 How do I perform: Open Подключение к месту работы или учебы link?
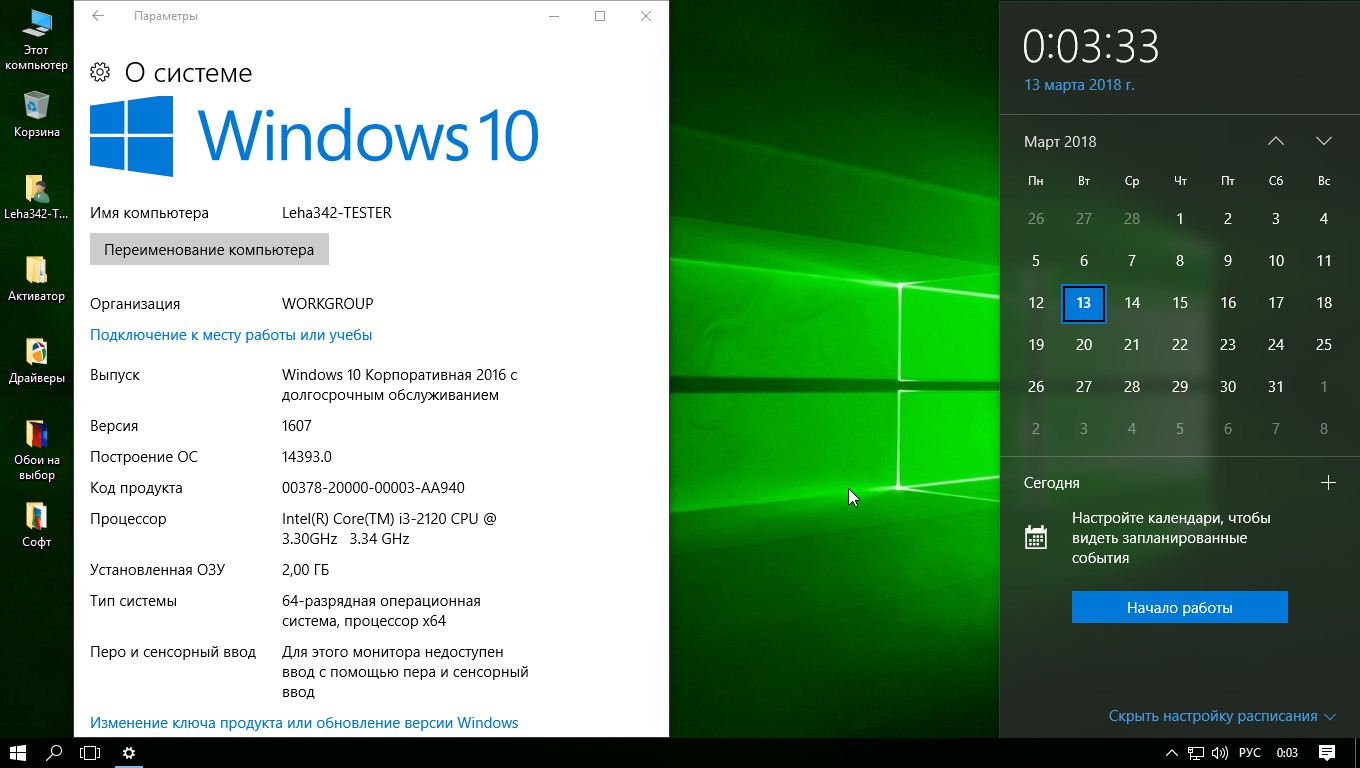231,335
